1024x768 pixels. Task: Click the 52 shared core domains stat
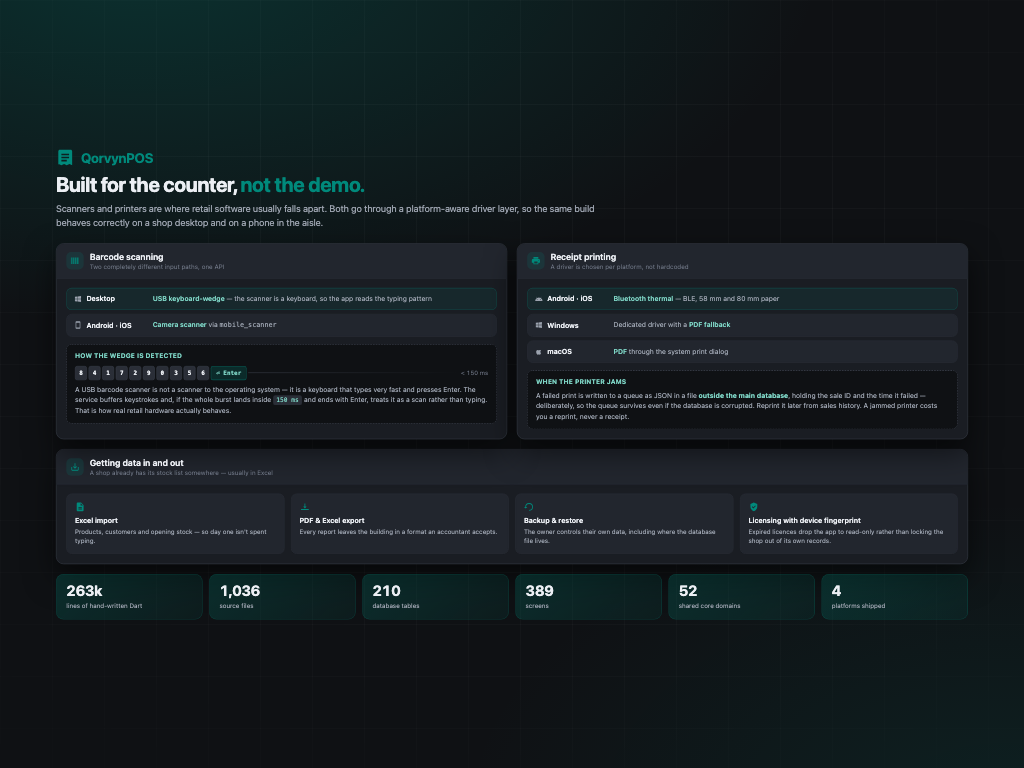click(x=741, y=597)
